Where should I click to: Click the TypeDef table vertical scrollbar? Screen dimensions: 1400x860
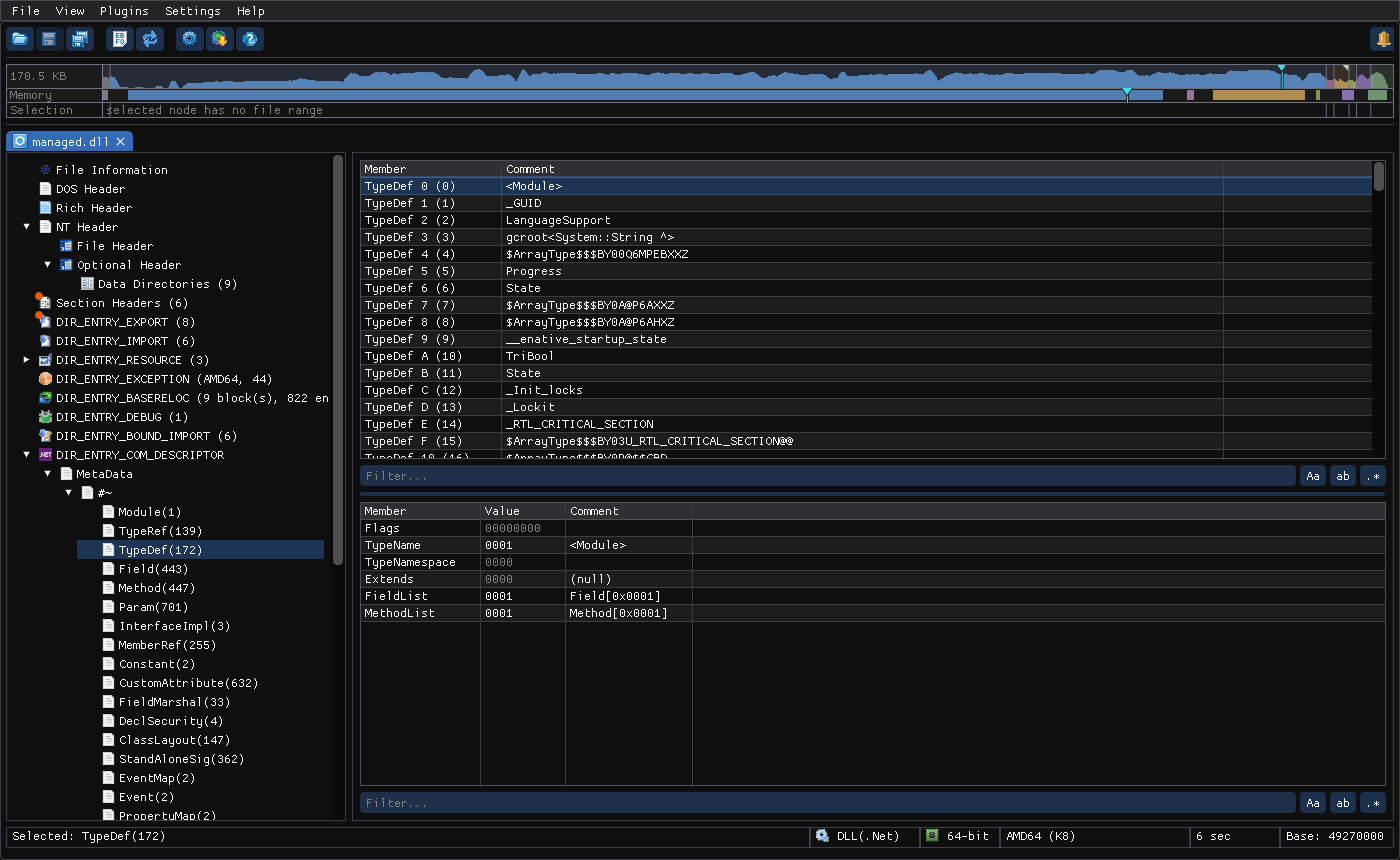click(x=1379, y=176)
